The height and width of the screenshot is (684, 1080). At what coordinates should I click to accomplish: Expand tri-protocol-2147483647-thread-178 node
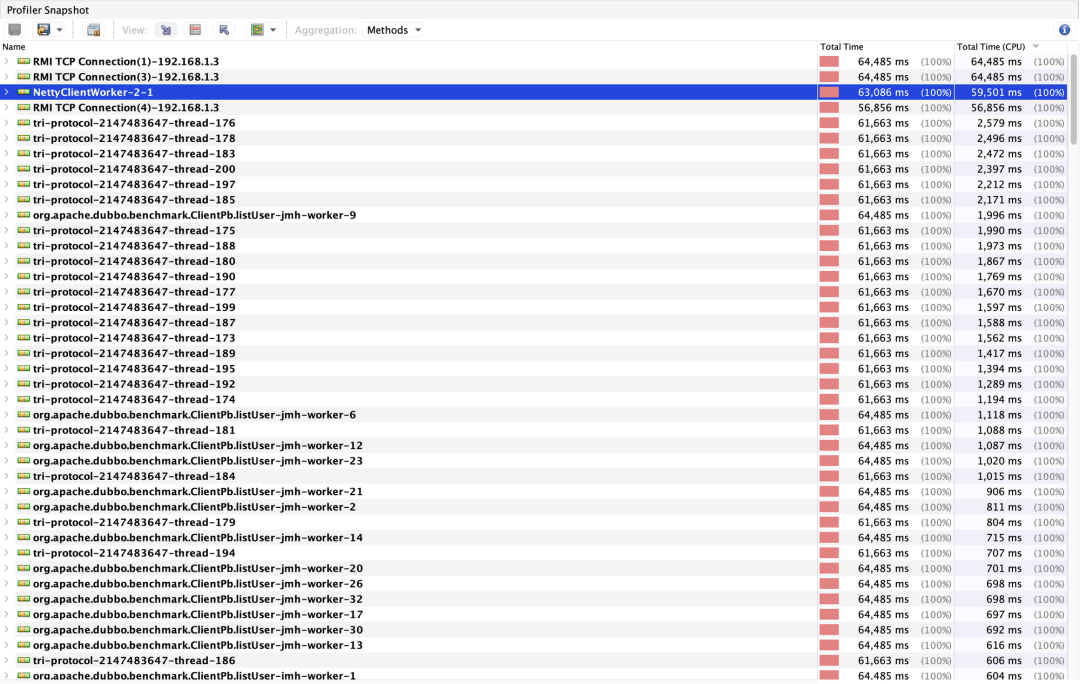click(7, 138)
